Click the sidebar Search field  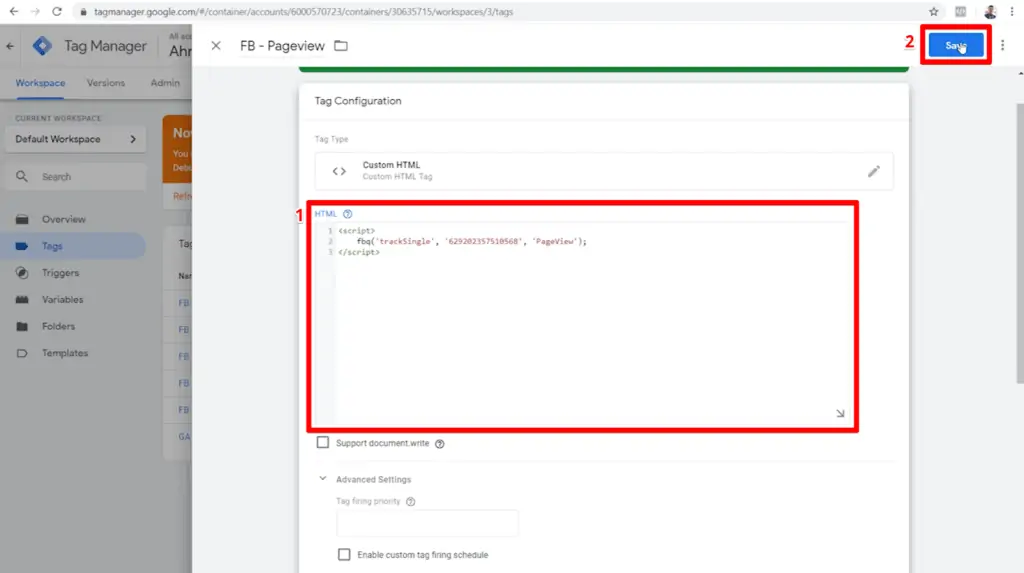76,177
